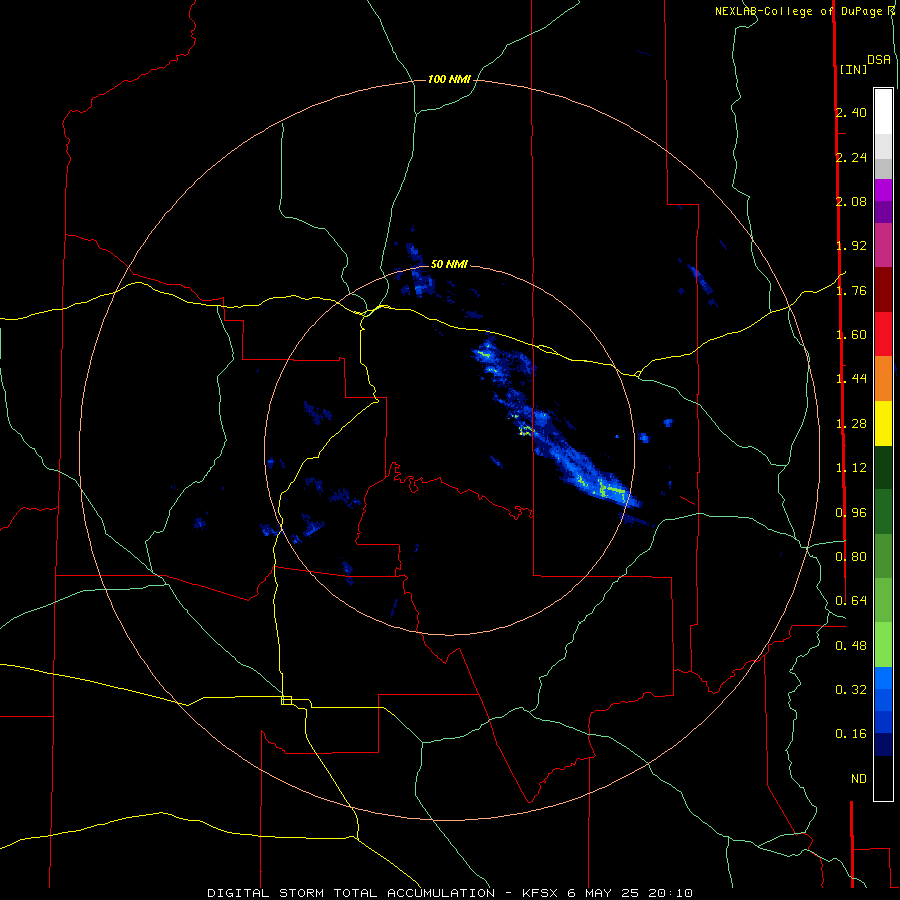Screen dimensions: 900x900
Task: Click the 0.16 legend value
Action: pyautogui.click(x=851, y=734)
